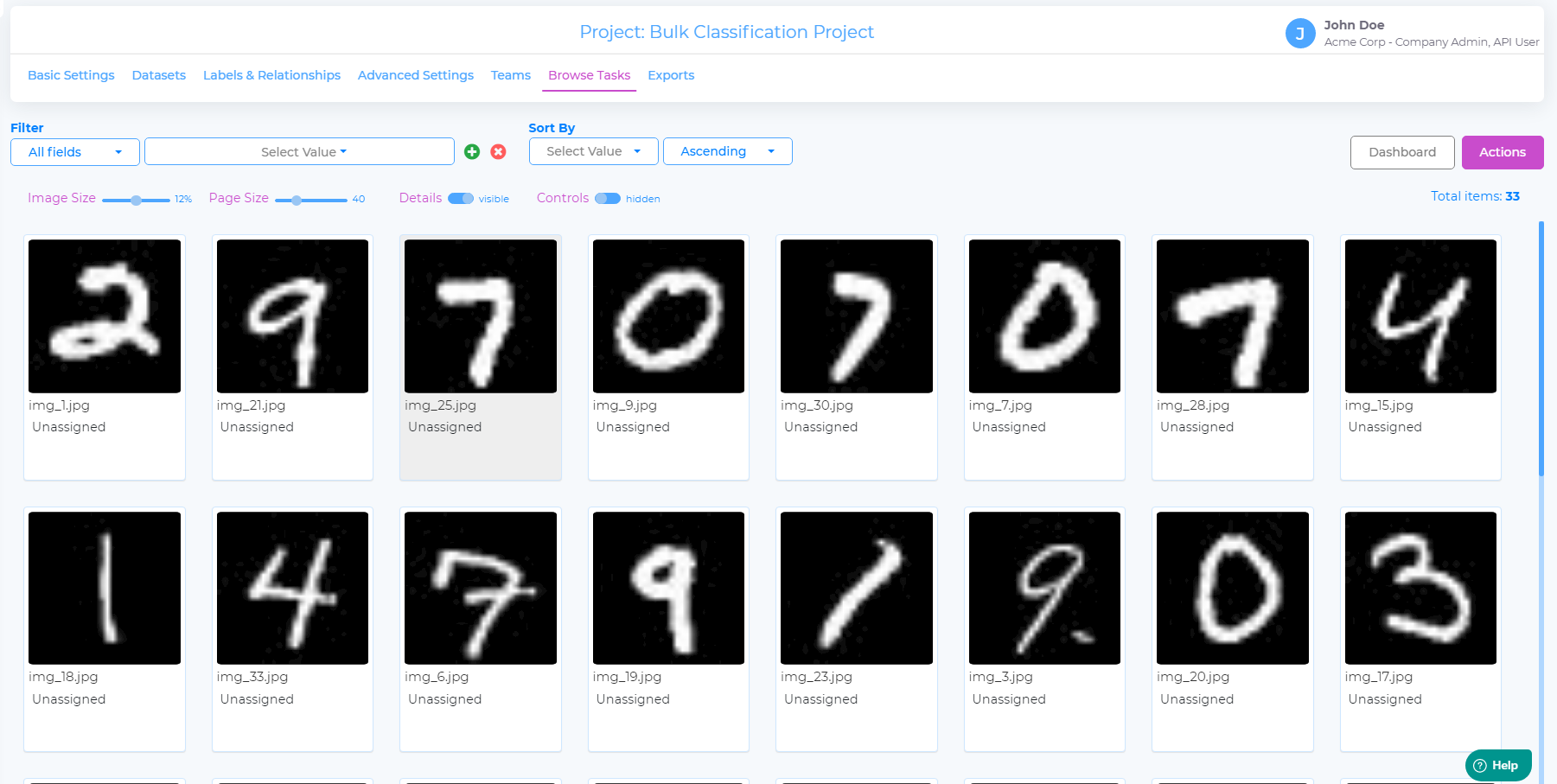Open the All fields filter dropdown
Image resolution: width=1557 pixels, height=784 pixels.
75,152
